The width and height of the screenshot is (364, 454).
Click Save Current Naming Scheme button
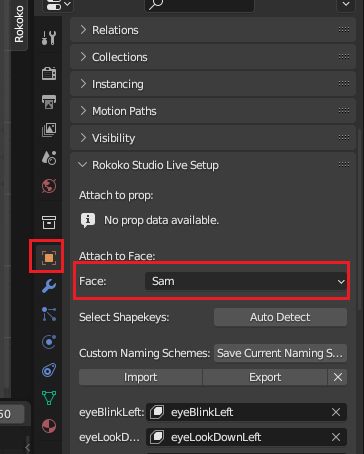(280, 353)
